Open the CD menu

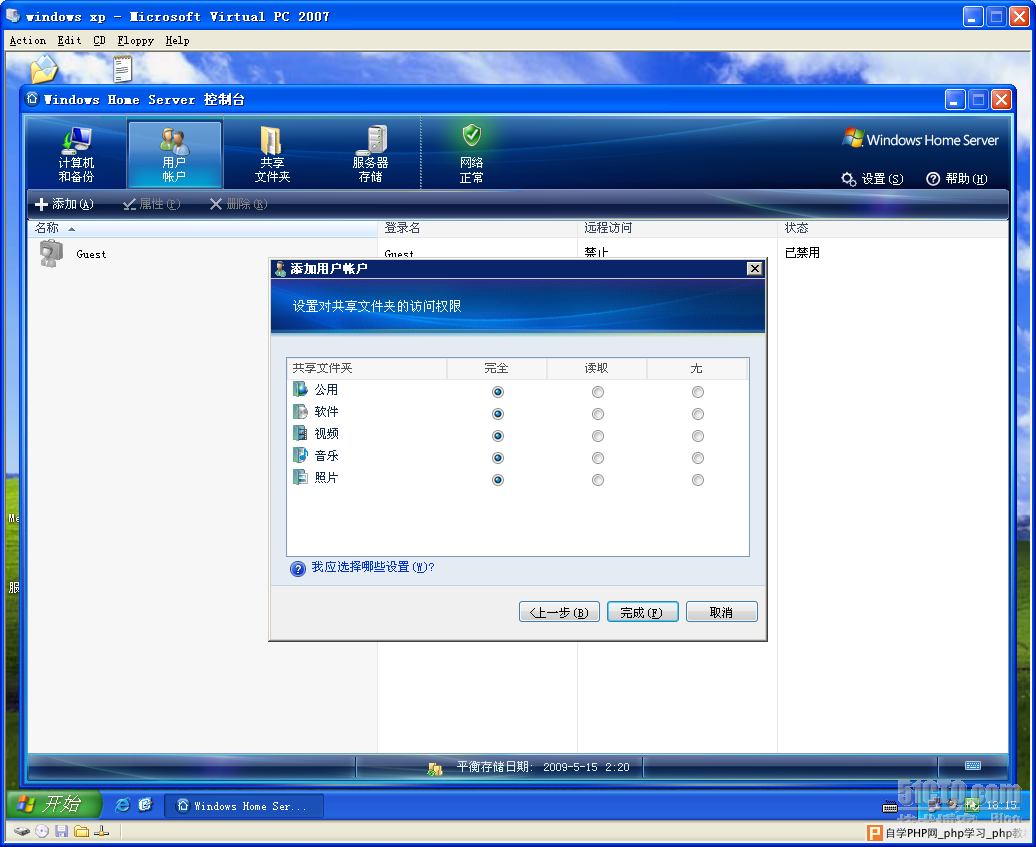(x=99, y=40)
